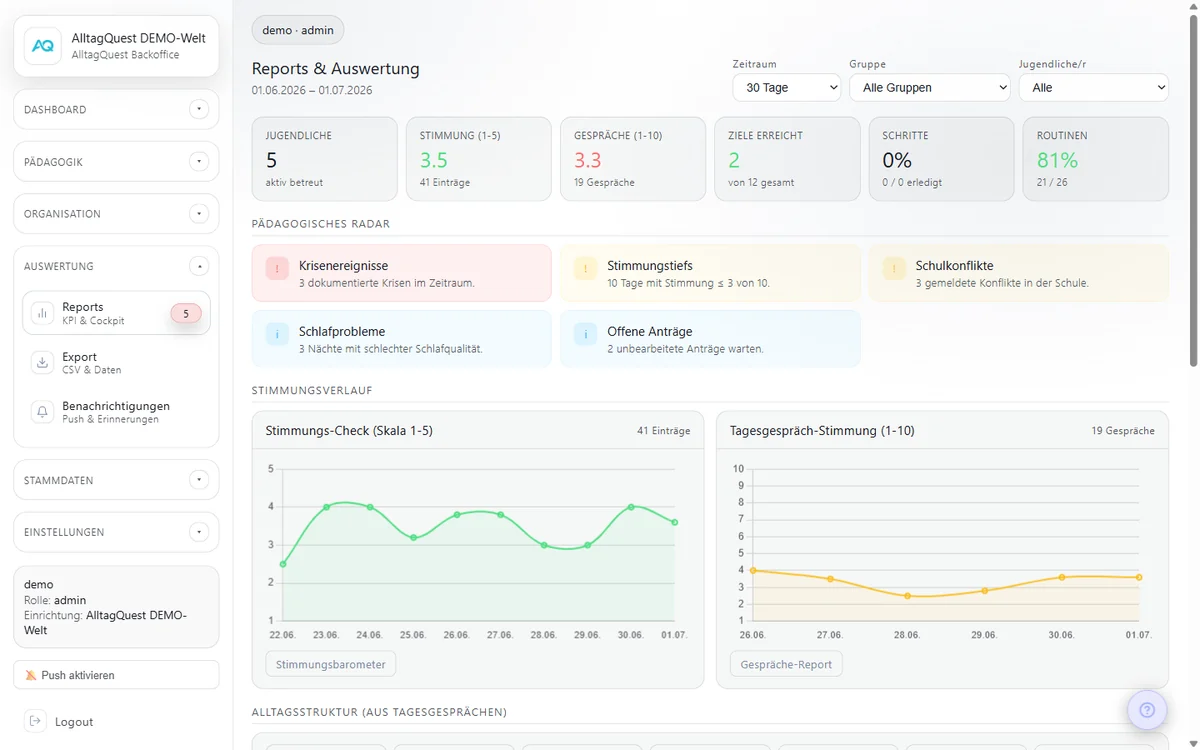This screenshot has width=1200, height=750.
Task: Click the Reports bar chart icon
Action: (x=43, y=313)
